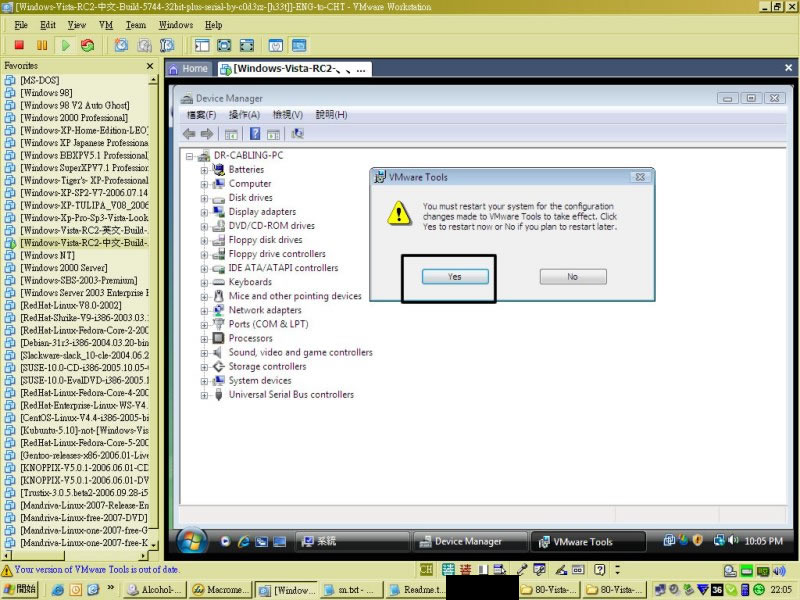
Task: Click VMware Tools taskbar button in Vista
Action: tap(587, 542)
